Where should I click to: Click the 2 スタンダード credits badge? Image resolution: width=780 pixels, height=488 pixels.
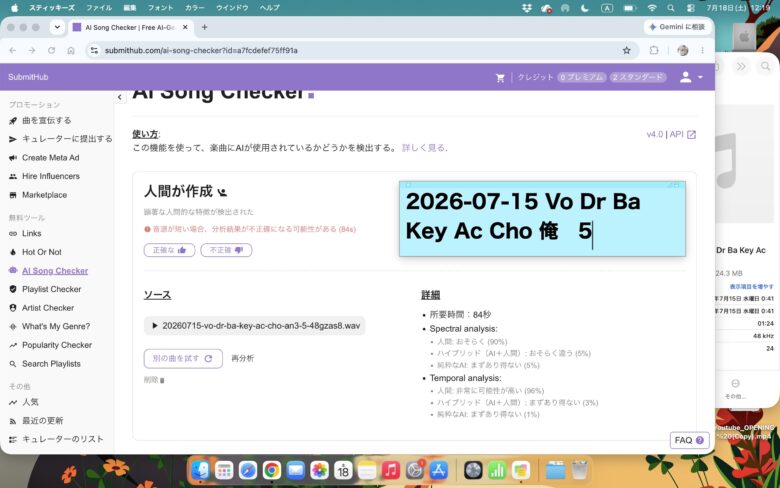(x=638, y=77)
